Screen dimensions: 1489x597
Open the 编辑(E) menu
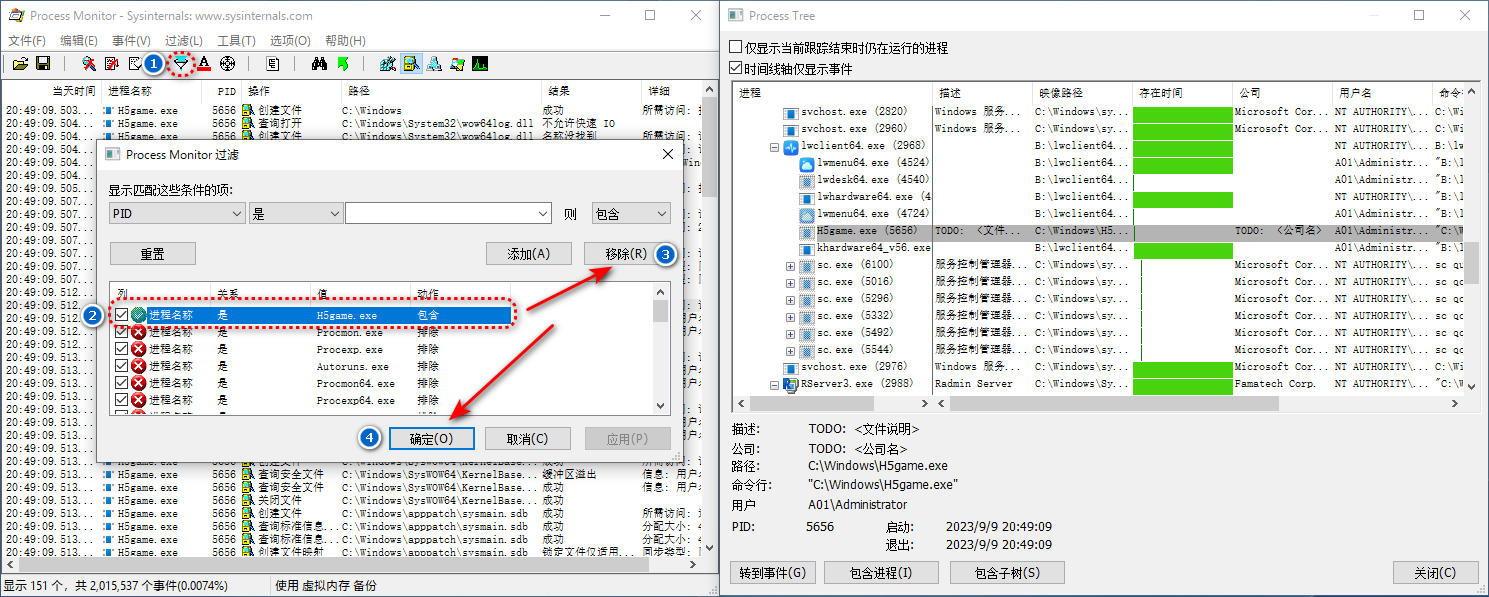tap(79, 41)
